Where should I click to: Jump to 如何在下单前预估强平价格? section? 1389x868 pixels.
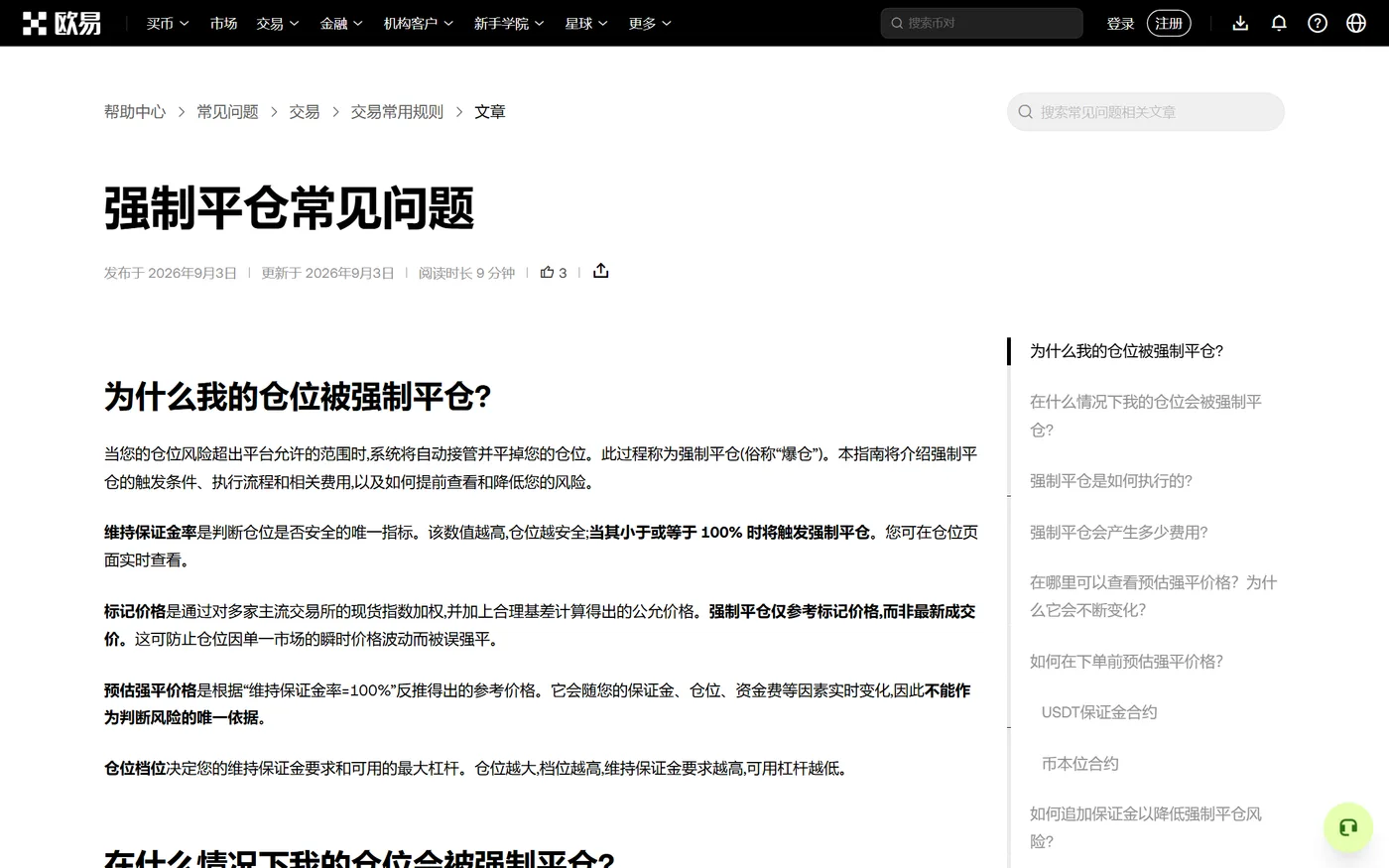(x=1126, y=662)
